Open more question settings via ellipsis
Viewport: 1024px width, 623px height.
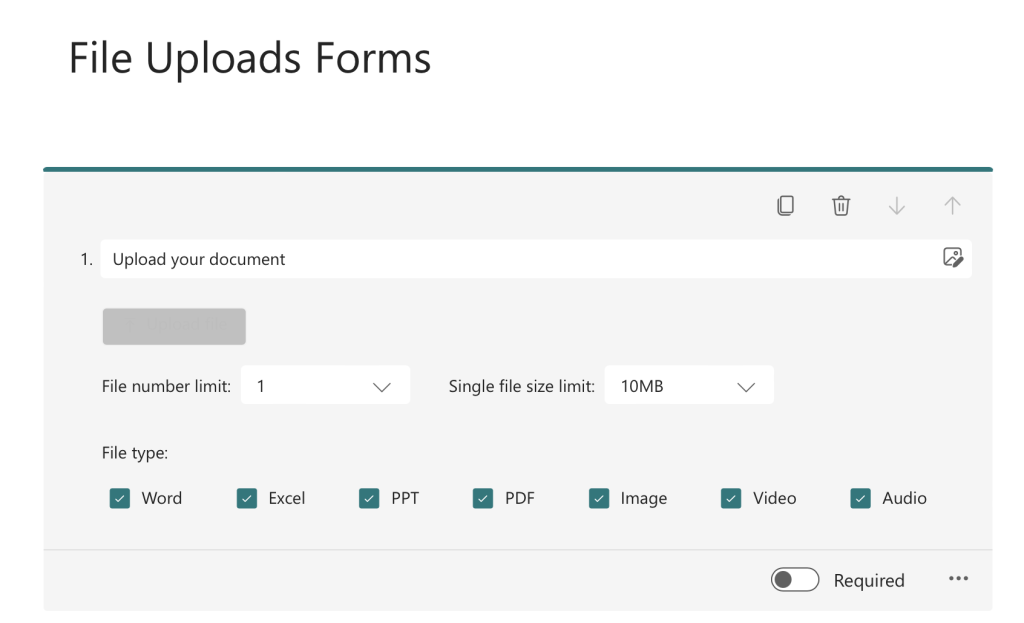click(958, 578)
